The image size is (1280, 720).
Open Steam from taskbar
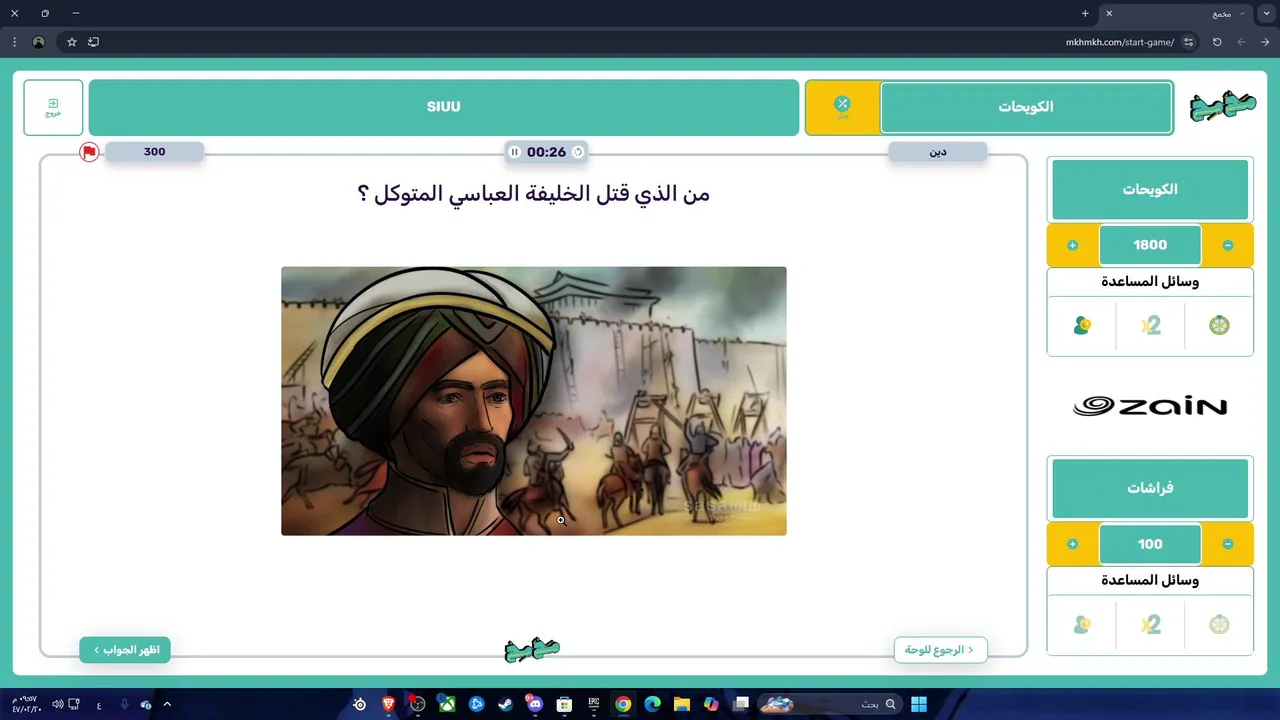tap(505, 704)
